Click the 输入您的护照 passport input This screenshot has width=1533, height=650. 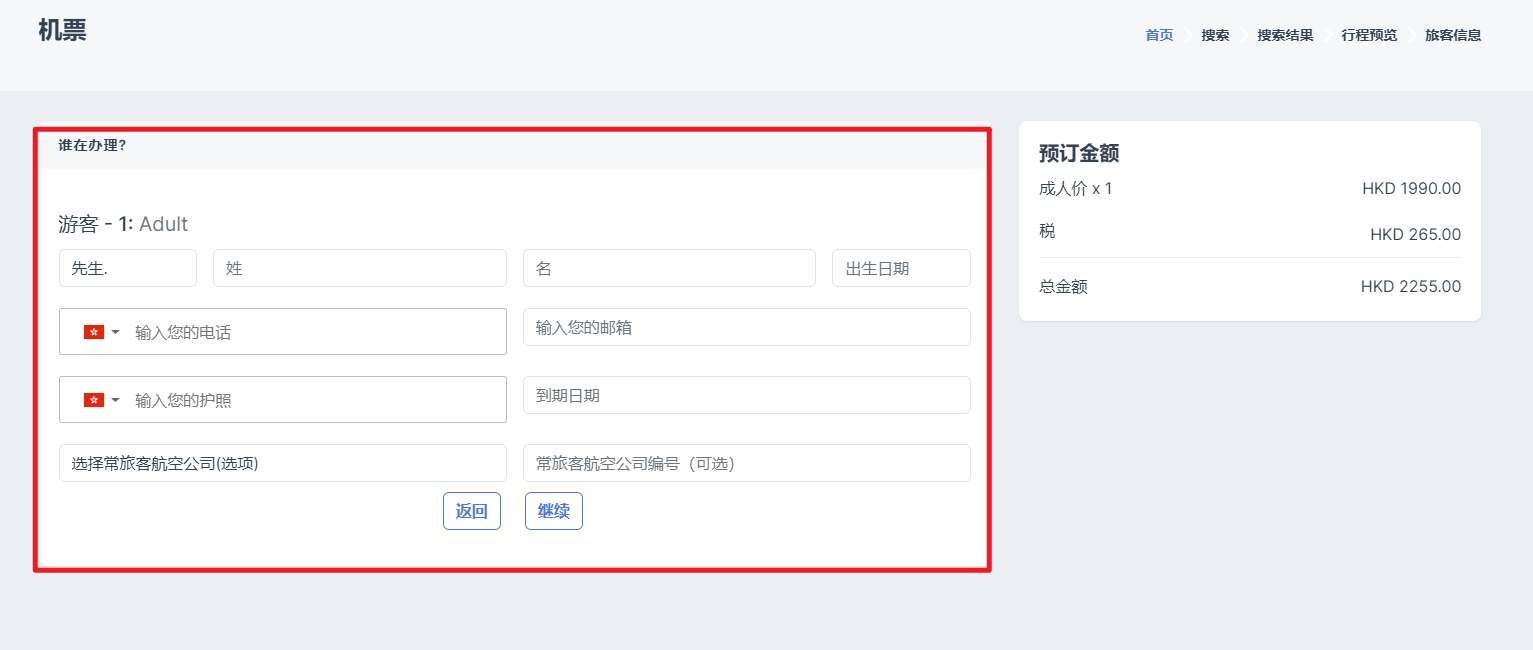[x=315, y=400]
